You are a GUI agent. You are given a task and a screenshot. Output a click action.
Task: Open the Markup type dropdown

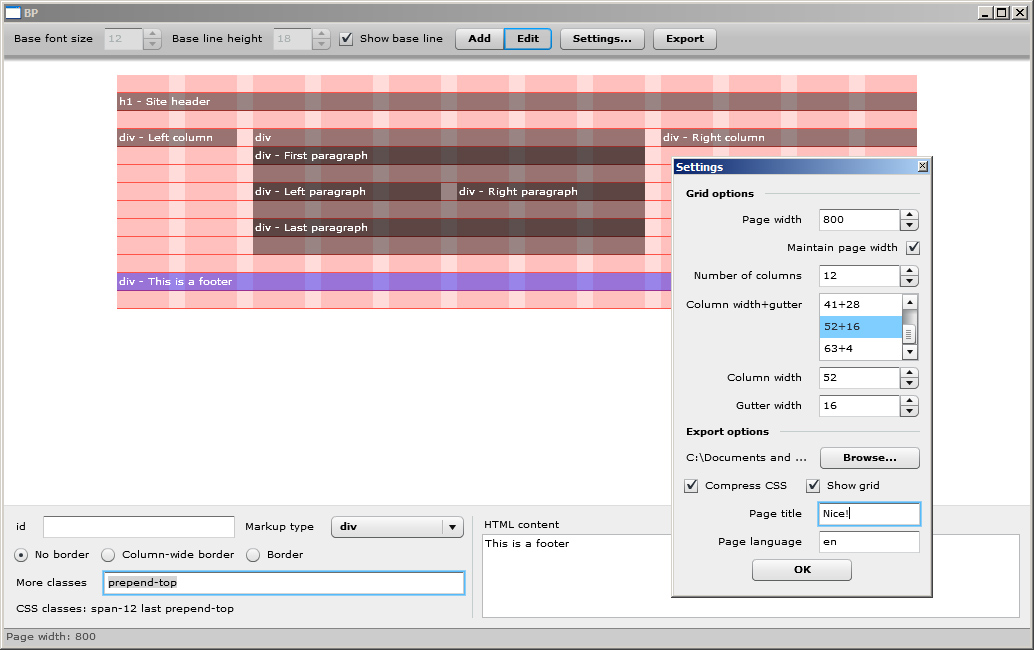pos(397,527)
